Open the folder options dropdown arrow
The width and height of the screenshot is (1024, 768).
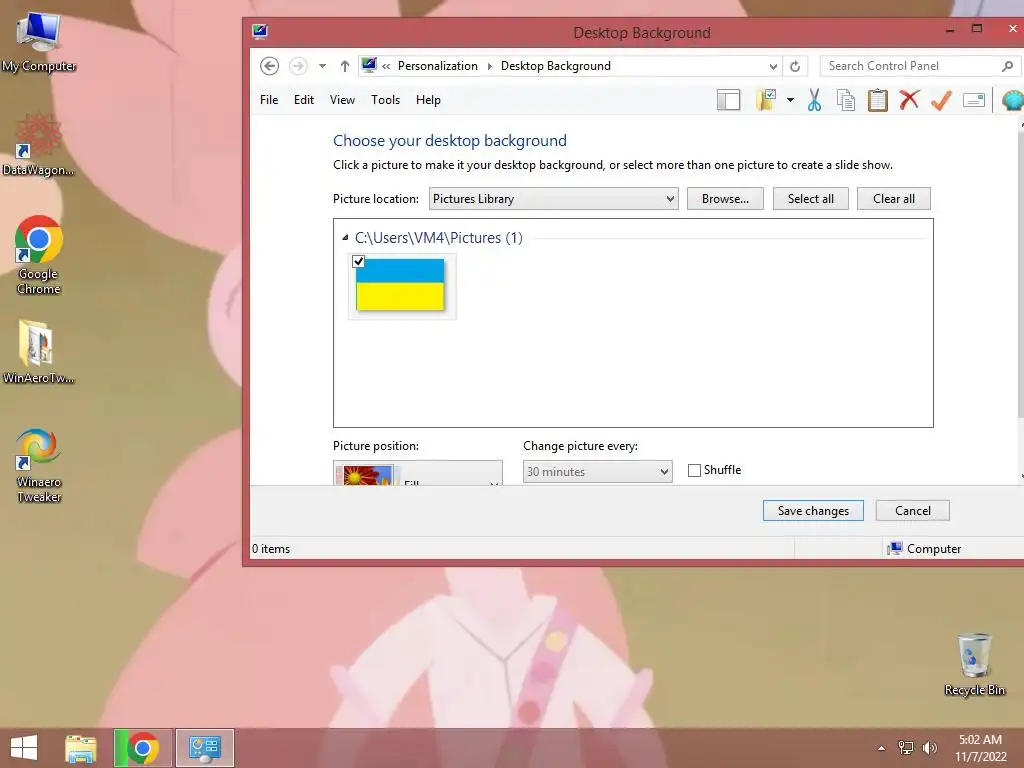pos(790,100)
